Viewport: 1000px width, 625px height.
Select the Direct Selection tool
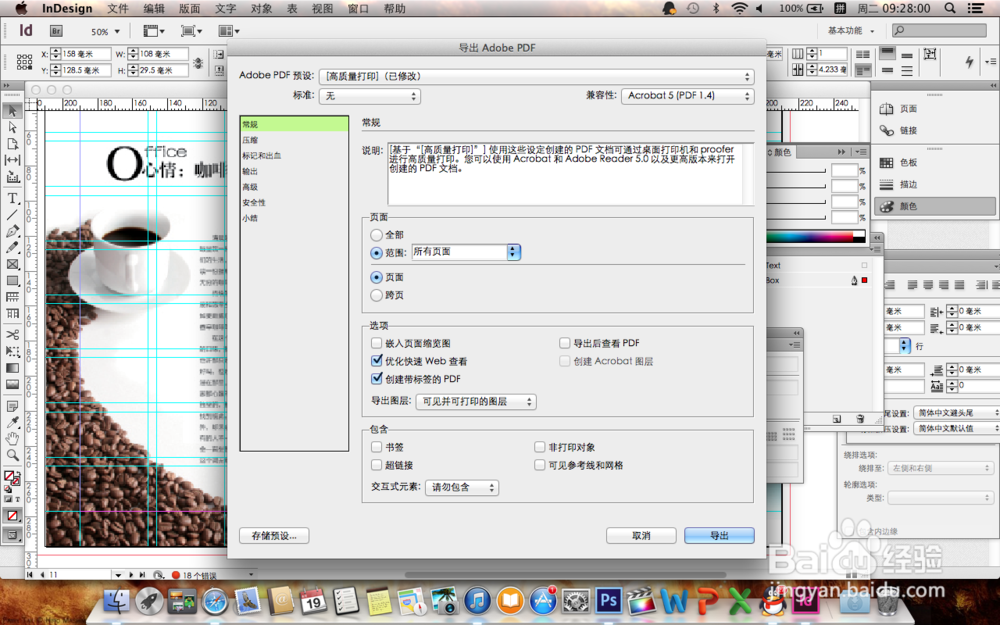pos(12,128)
